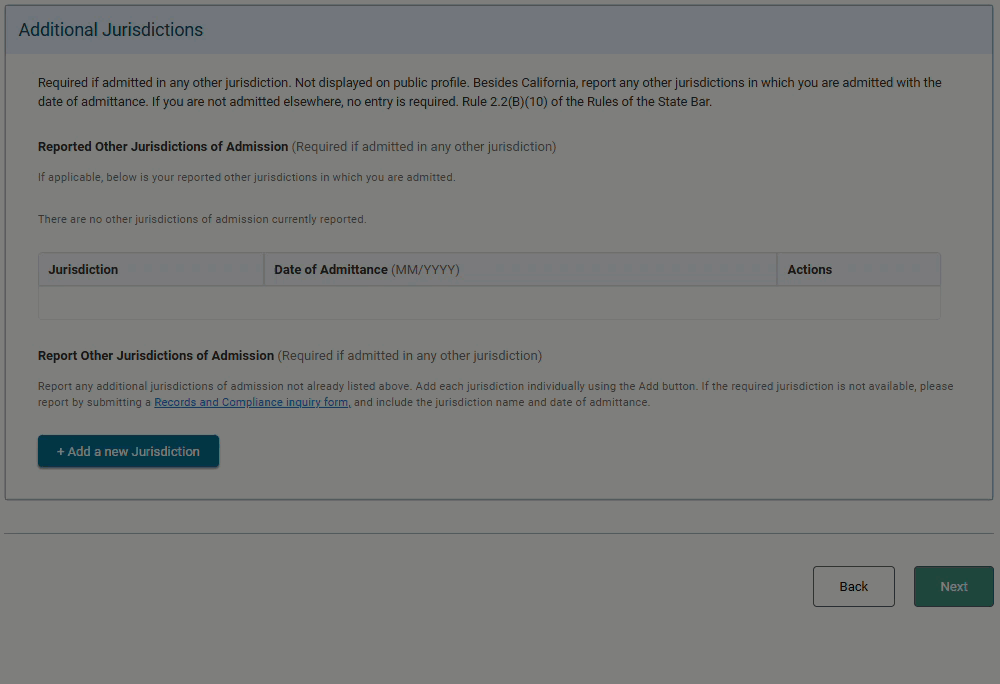Click the 'no other jurisdictions currently reported' message
1000x684 pixels.
(202, 219)
